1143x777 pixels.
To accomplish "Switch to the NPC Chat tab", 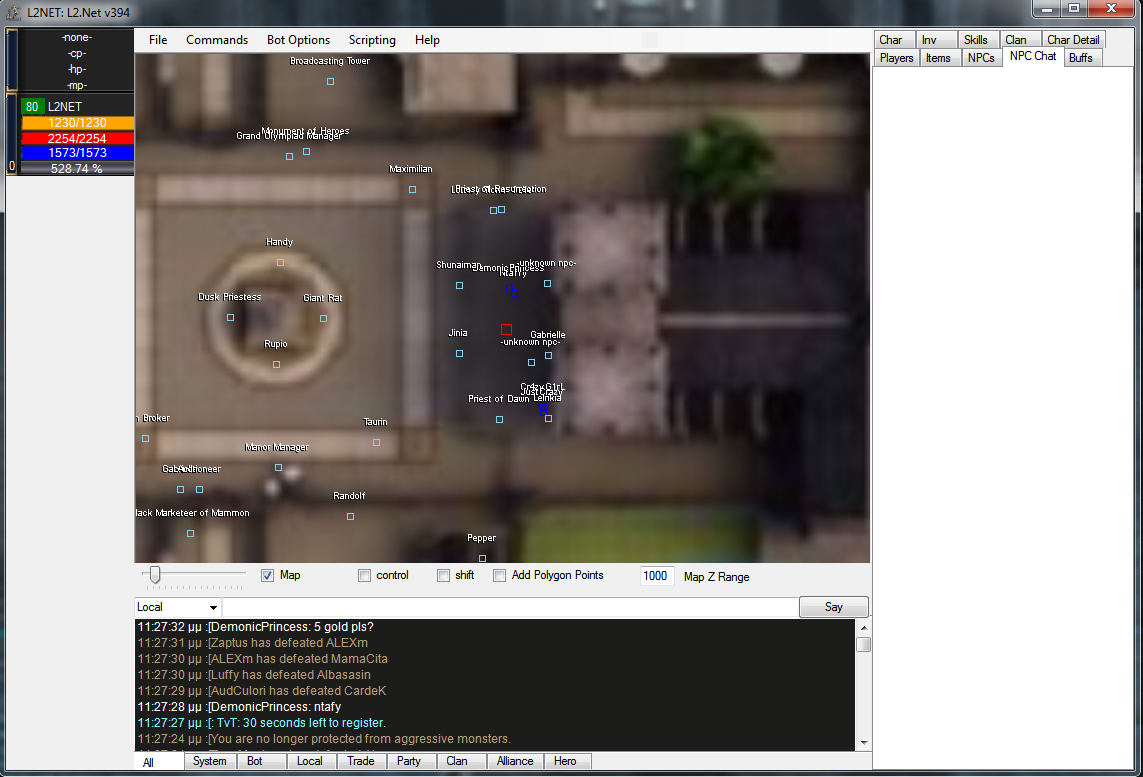I will (1033, 56).
